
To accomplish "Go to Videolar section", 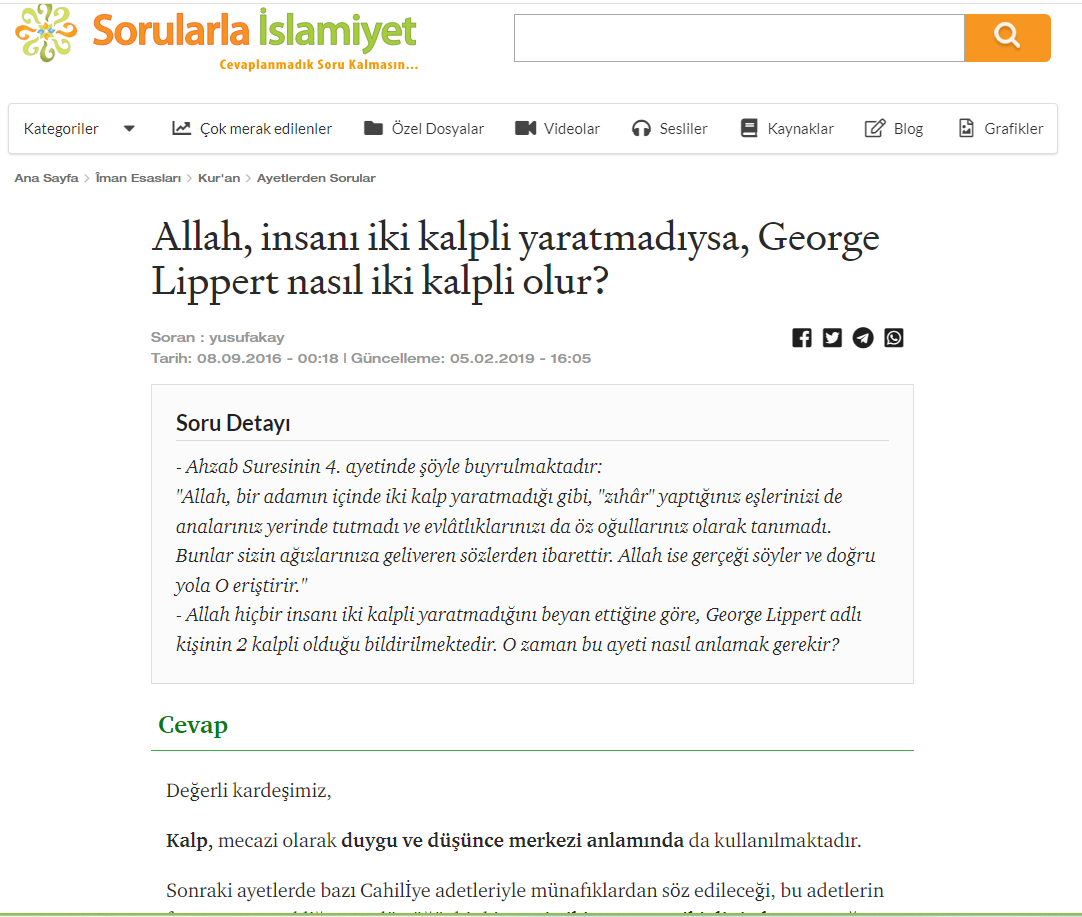I will pos(557,128).
